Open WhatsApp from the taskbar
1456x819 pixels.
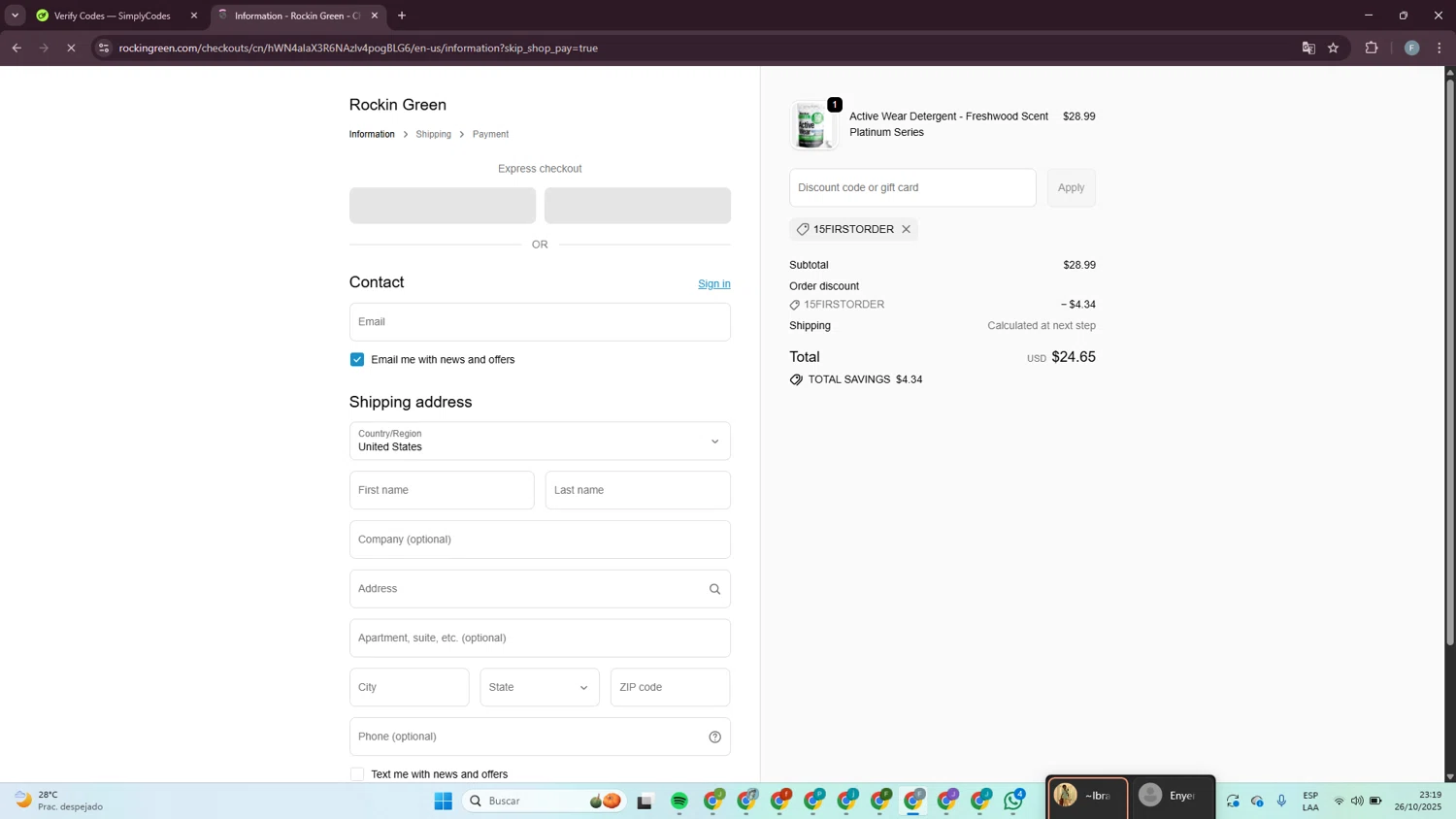[1014, 801]
